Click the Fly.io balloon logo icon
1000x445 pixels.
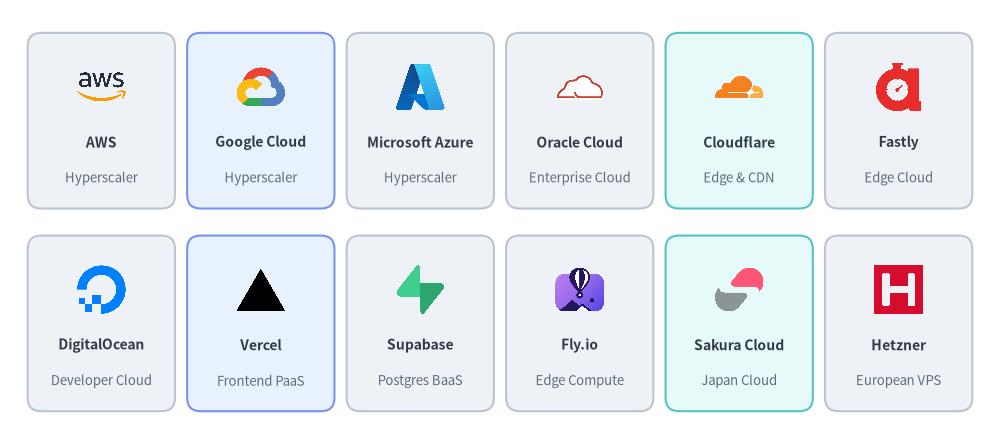[580, 289]
